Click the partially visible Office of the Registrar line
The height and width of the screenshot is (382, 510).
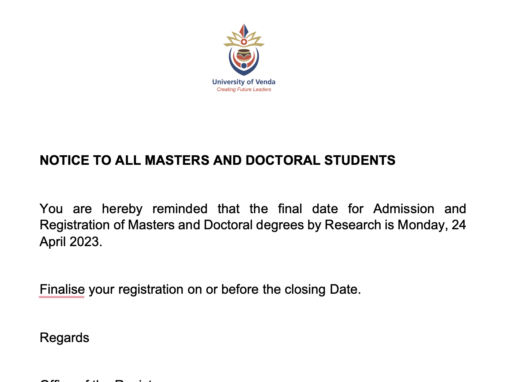[x=97, y=380]
